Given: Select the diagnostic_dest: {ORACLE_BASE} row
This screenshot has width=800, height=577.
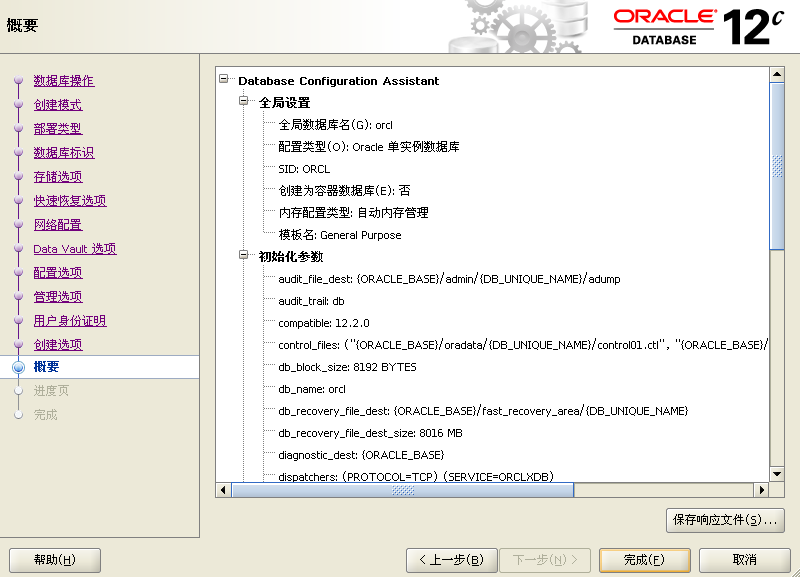Looking at the screenshot, I should (361, 455).
